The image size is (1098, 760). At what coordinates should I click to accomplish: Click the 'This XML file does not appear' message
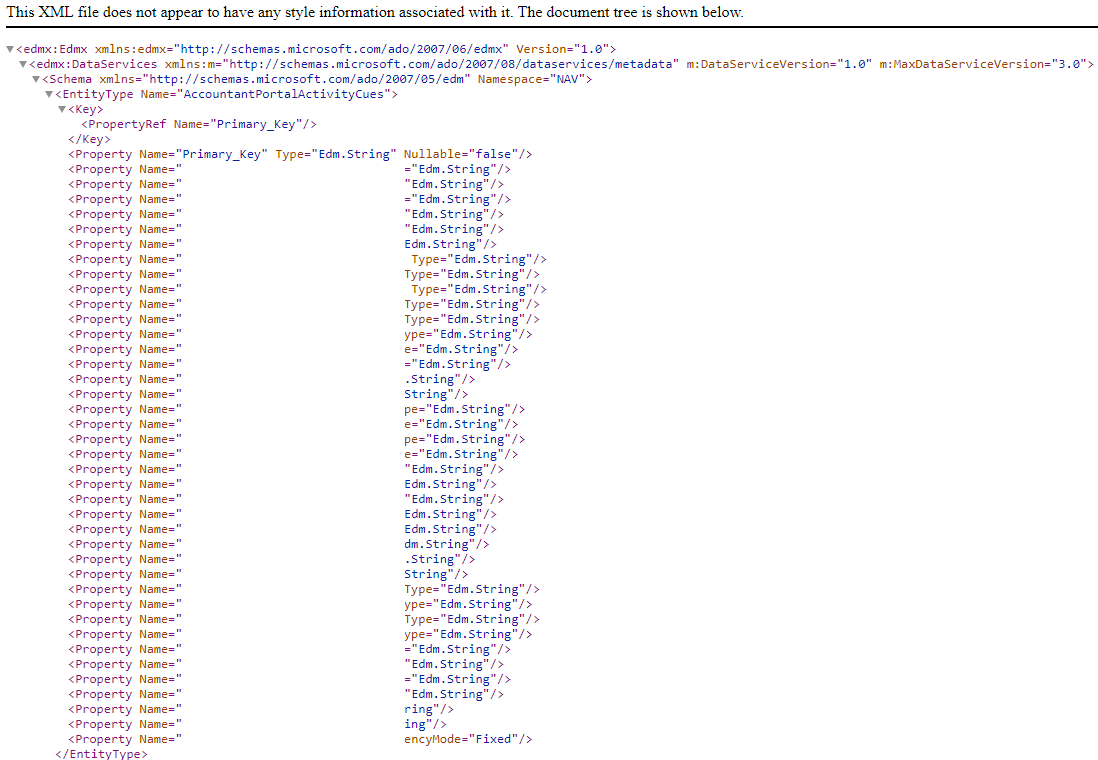pyautogui.click(x=375, y=12)
